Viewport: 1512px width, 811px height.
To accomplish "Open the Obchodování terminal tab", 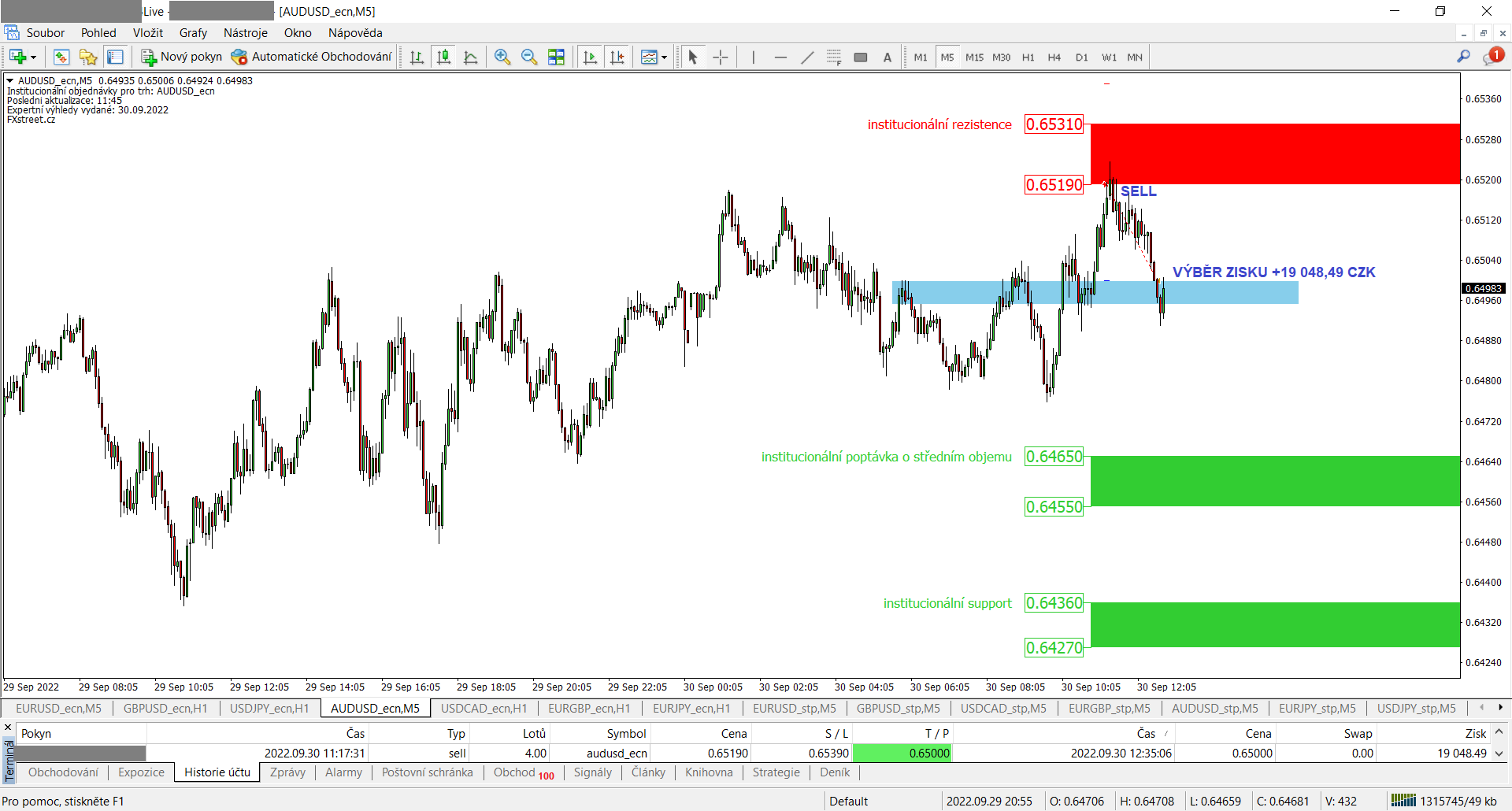I will click(63, 772).
